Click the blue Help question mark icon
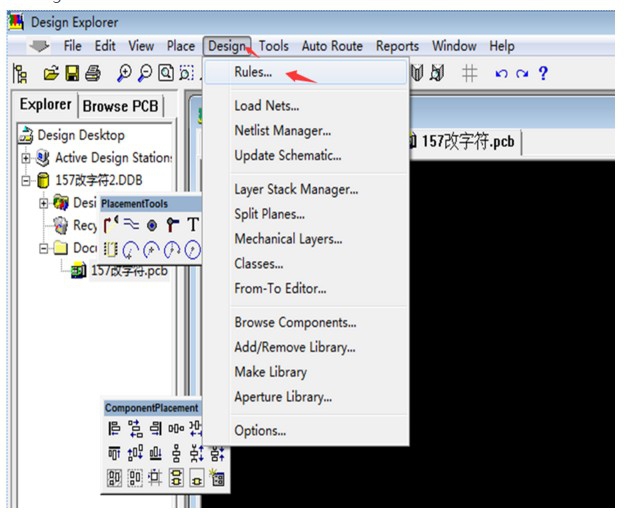643x525 pixels. (x=543, y=73)
